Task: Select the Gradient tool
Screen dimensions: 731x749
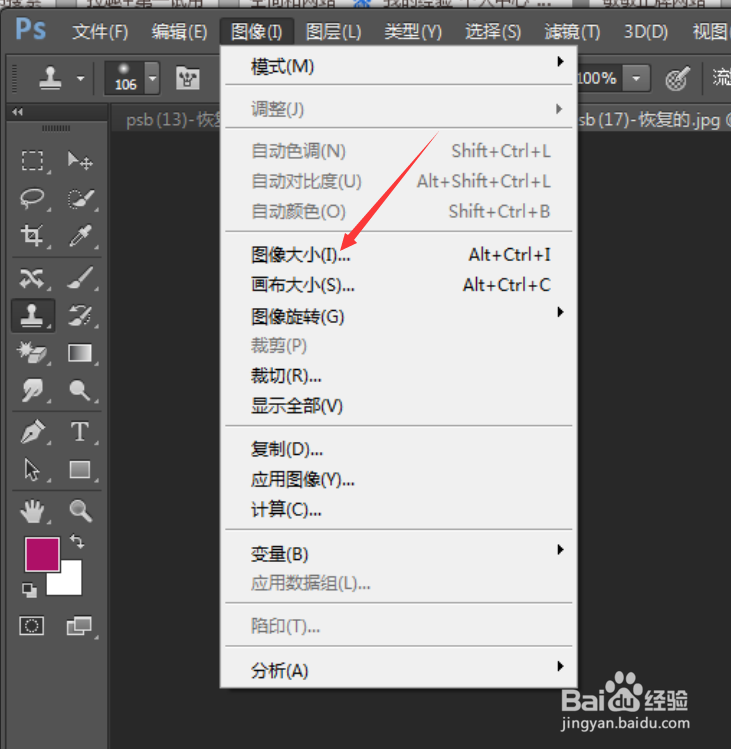Action: [x=80, y=353]
